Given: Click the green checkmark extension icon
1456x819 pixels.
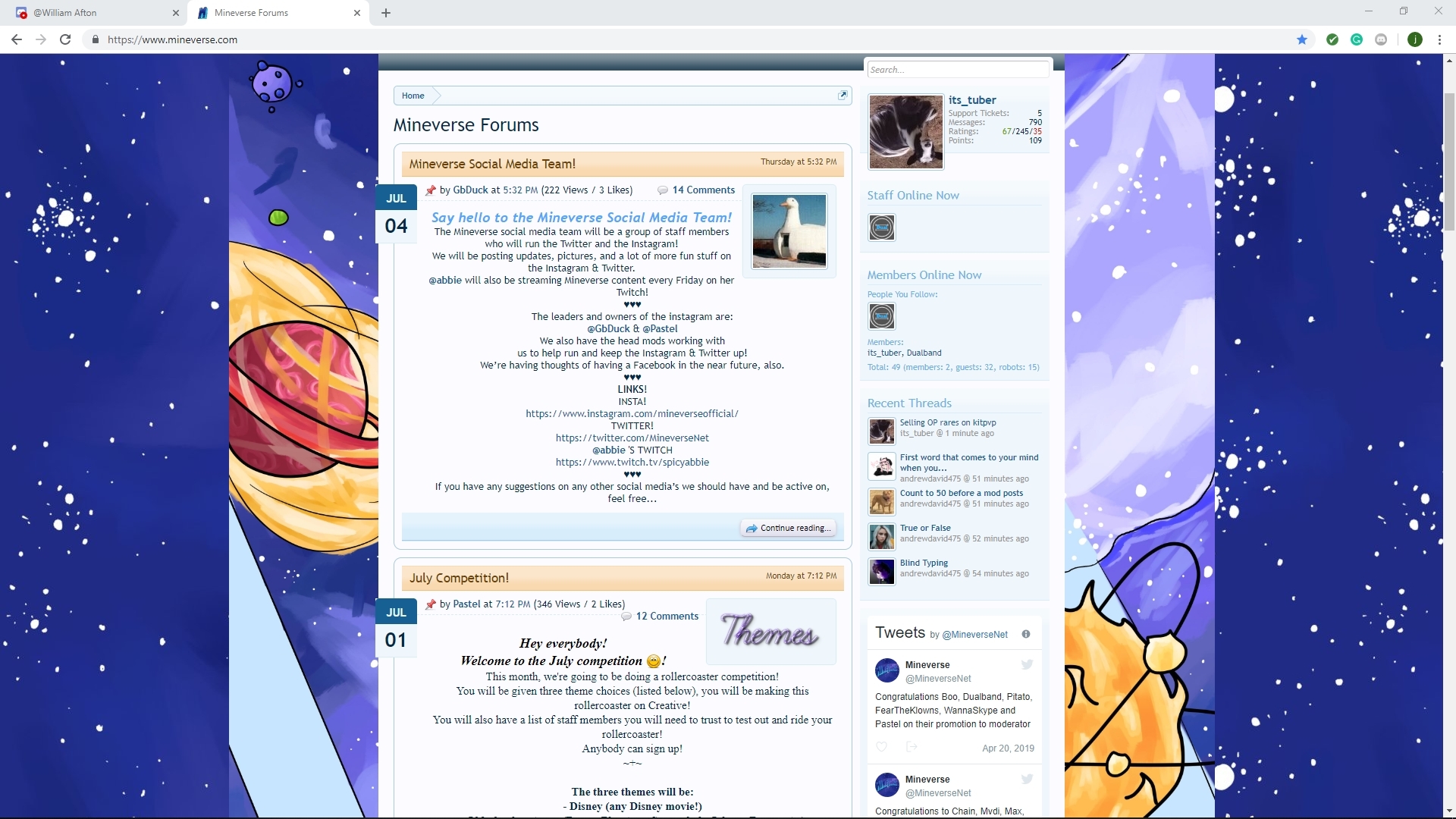Looking at the screenshot, I should pyautogui.click(x=1332, y=39).
